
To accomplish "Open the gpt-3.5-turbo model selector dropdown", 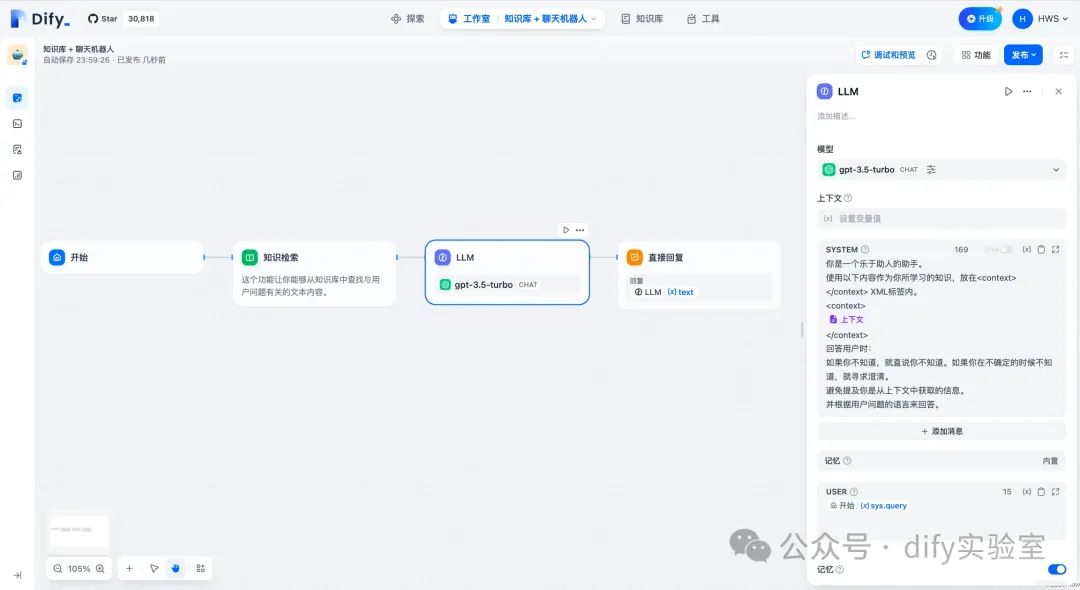I will (x=941, y=169).
